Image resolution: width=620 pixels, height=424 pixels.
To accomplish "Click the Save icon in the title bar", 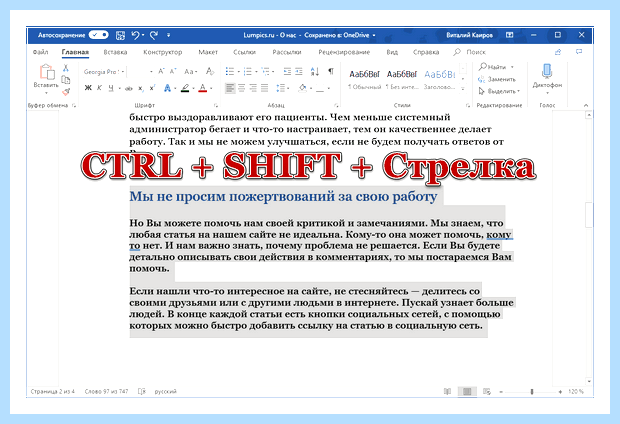I will (x=120, y=35).
